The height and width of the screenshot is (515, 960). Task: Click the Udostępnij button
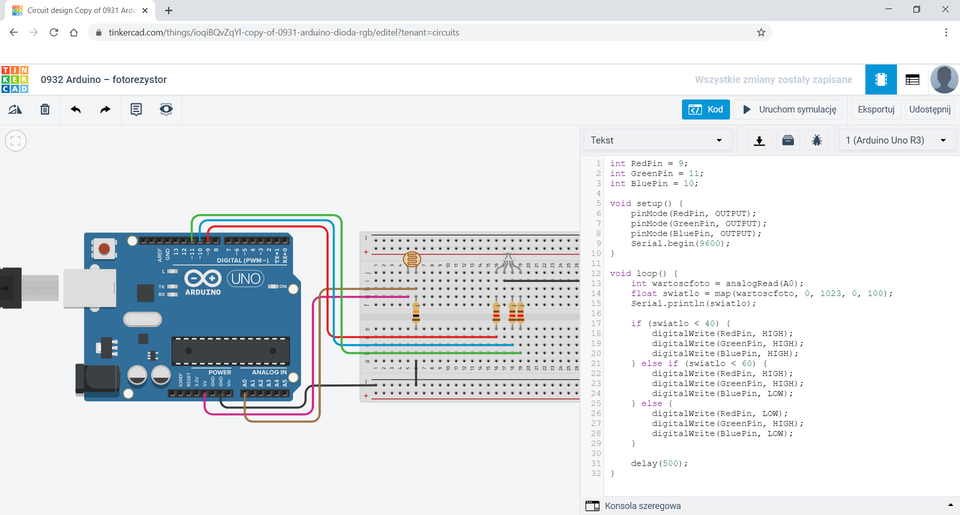coord(929,110)
